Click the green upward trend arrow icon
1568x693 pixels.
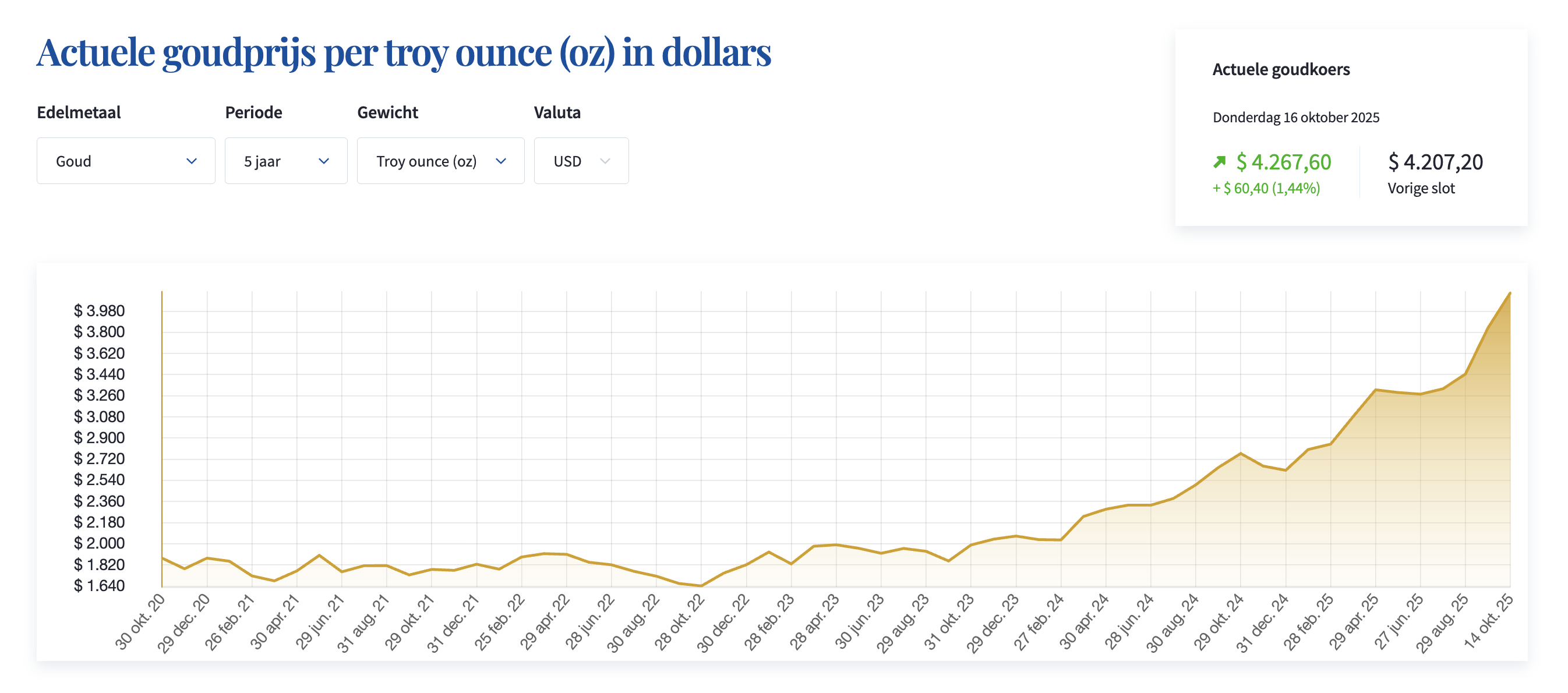(1219, 162)
